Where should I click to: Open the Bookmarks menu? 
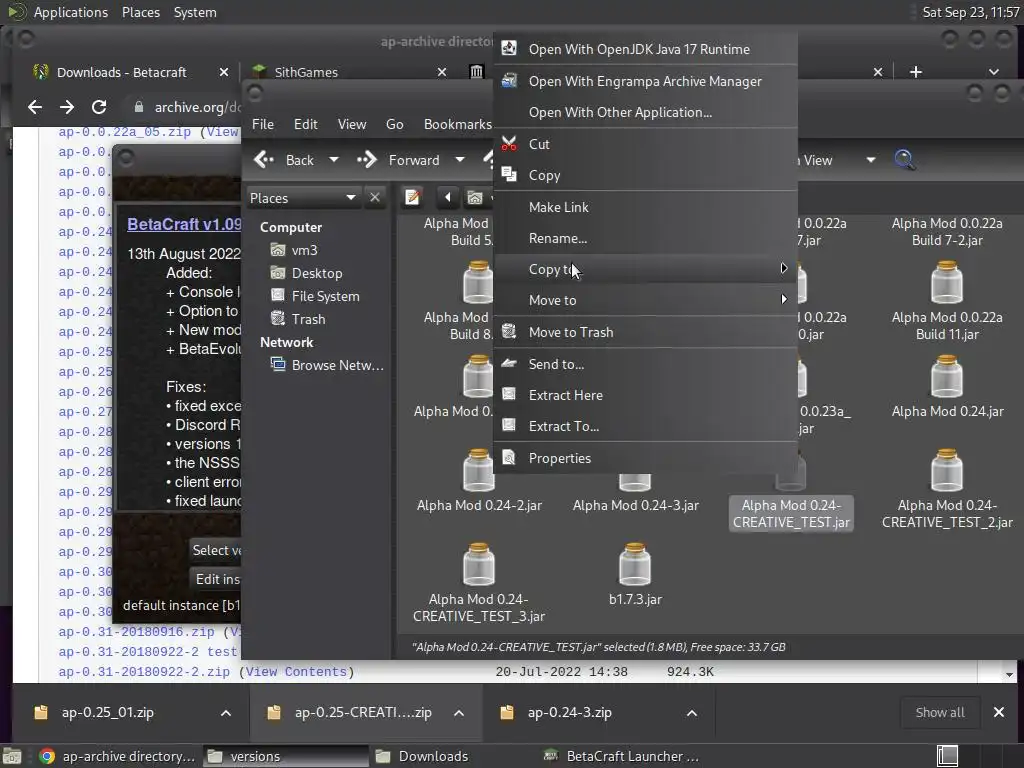click(458, 124)
